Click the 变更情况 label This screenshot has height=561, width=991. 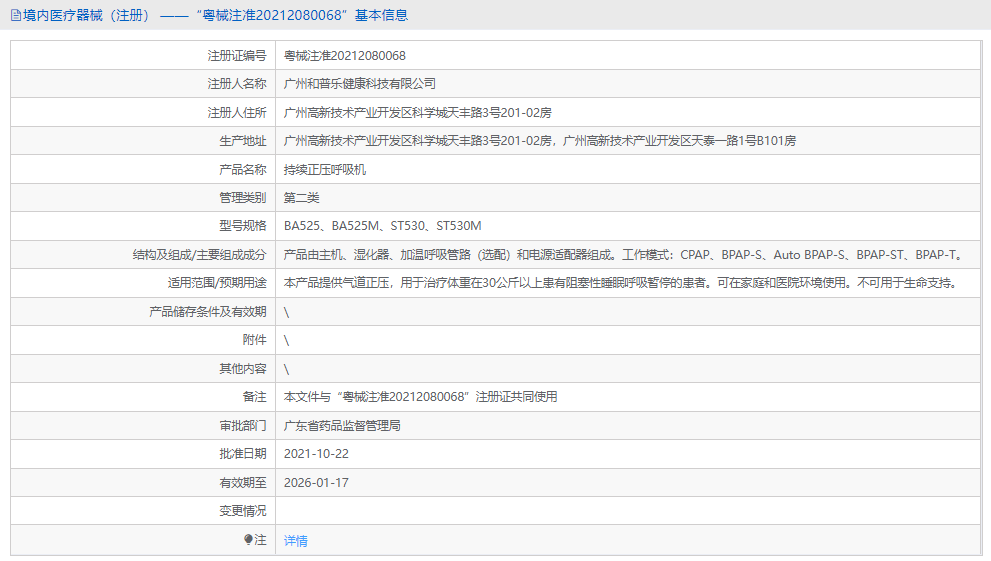point(243,510)
